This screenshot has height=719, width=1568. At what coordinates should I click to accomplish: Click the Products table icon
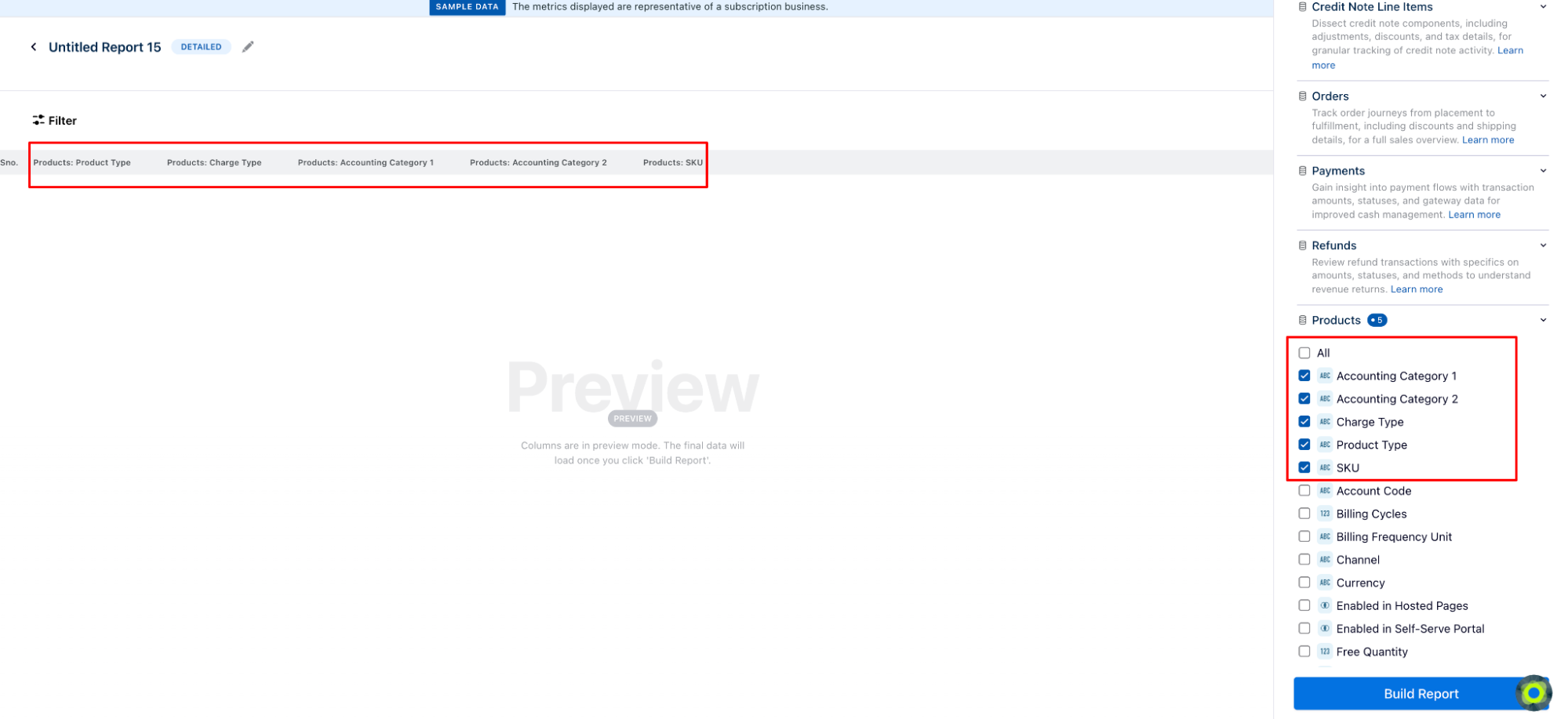(x=1302, y=320)
